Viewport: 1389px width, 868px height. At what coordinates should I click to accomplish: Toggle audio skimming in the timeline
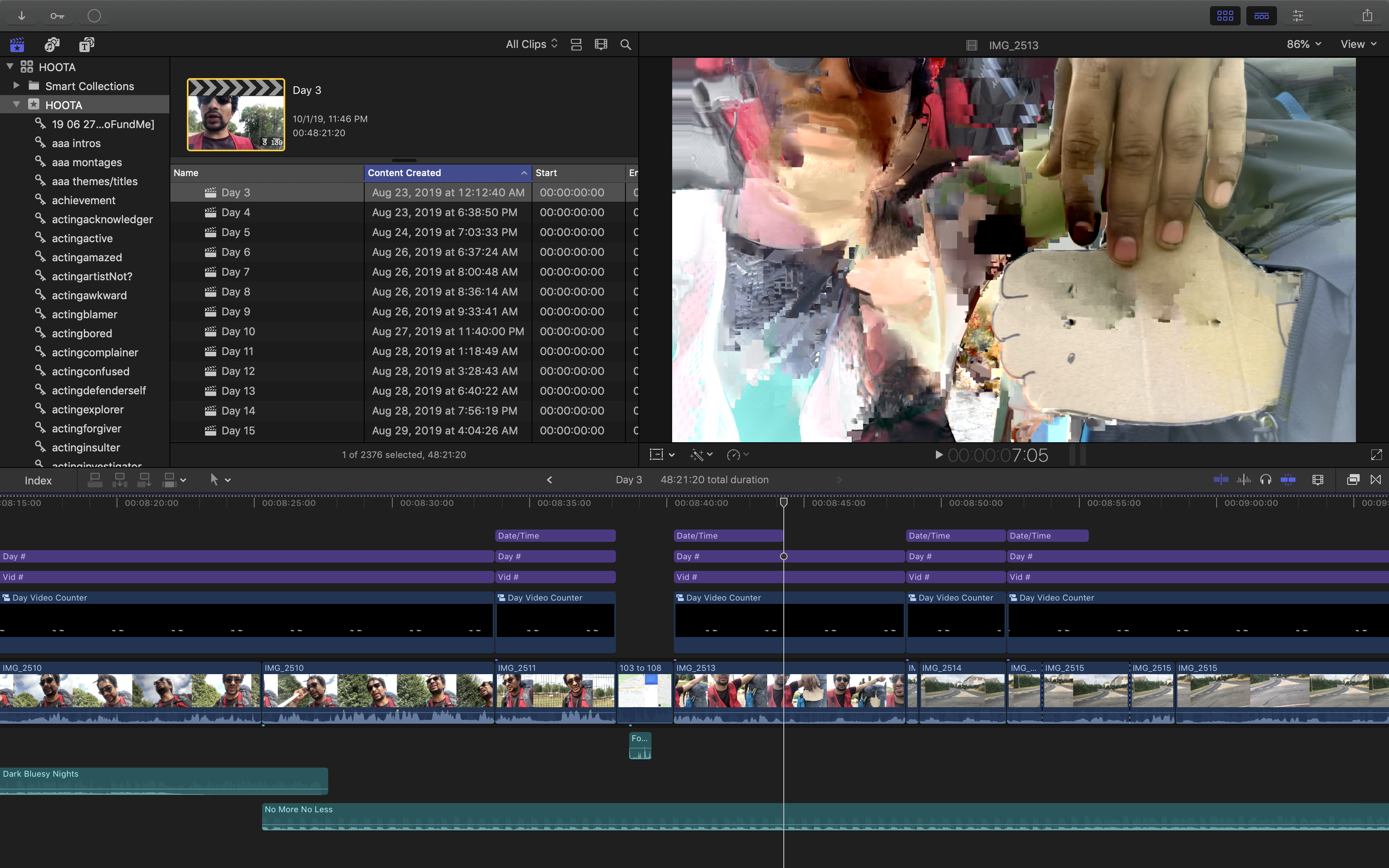click(x=1243, y=480)
